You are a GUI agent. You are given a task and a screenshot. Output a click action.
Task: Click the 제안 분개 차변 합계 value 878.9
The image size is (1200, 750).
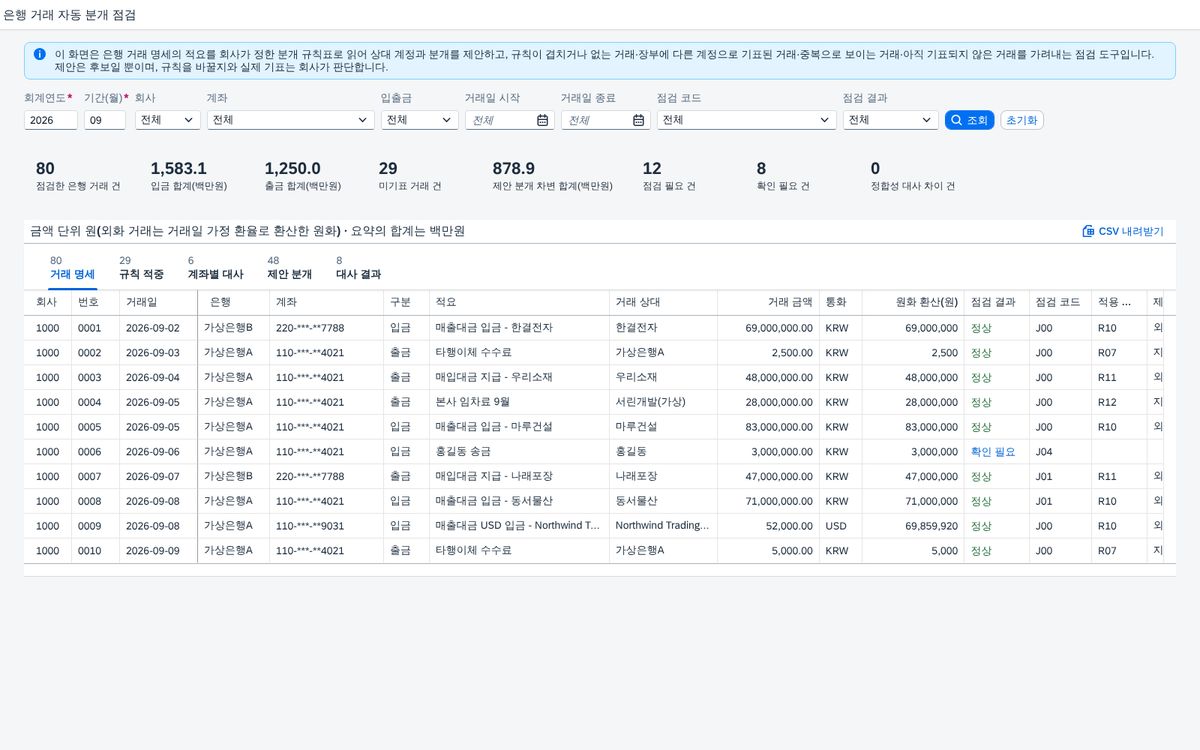pos(514,169)
